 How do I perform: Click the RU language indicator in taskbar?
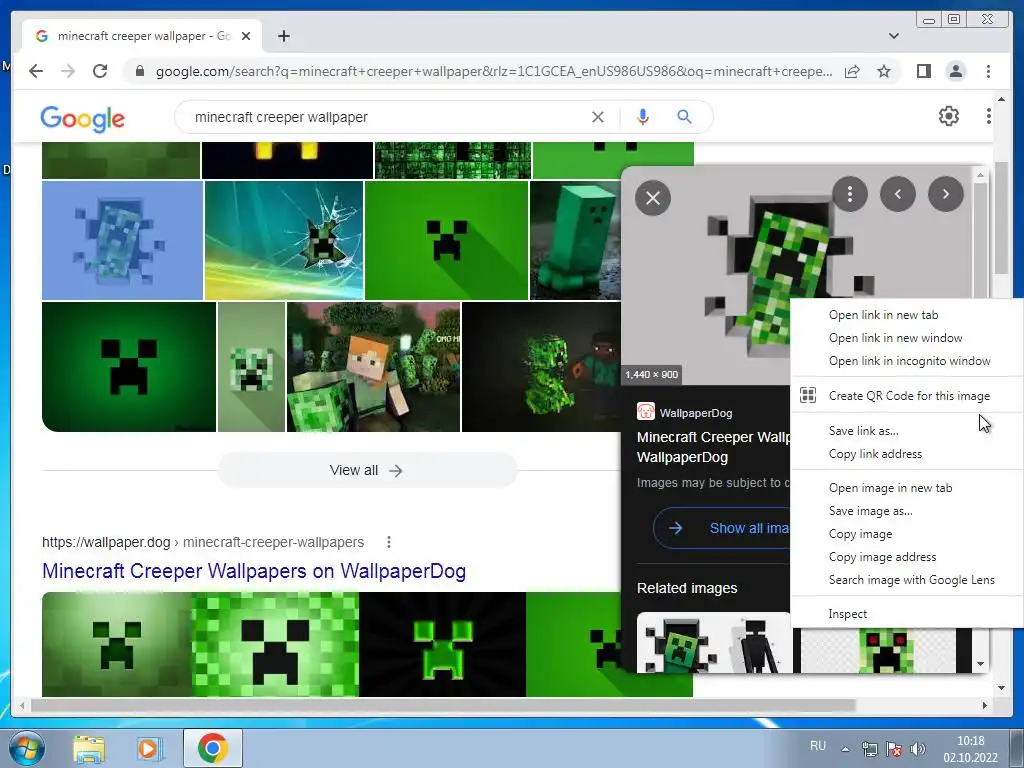pos(818,746)
